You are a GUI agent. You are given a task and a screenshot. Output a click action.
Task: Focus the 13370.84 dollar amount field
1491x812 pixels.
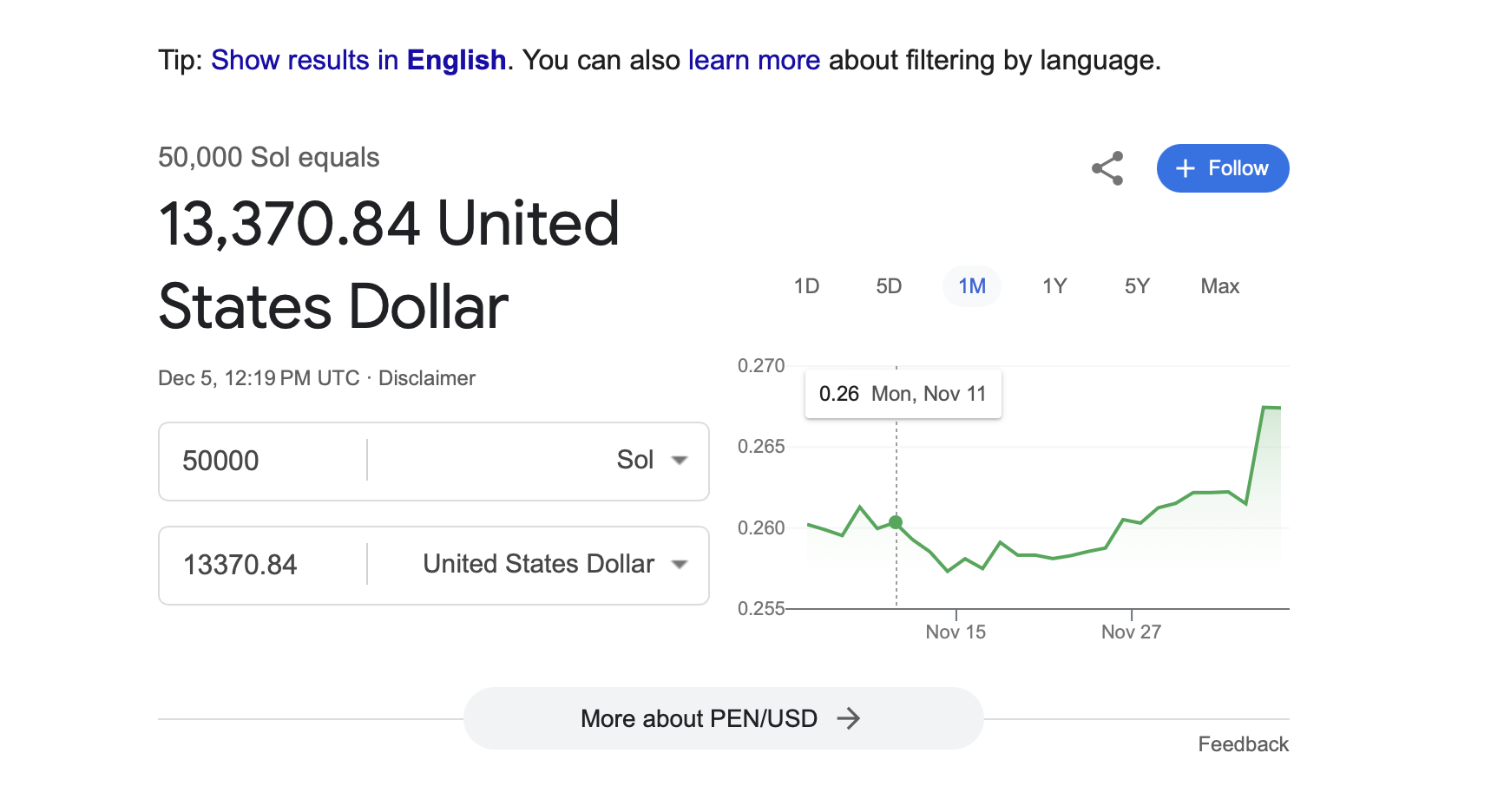coord(260,565)
